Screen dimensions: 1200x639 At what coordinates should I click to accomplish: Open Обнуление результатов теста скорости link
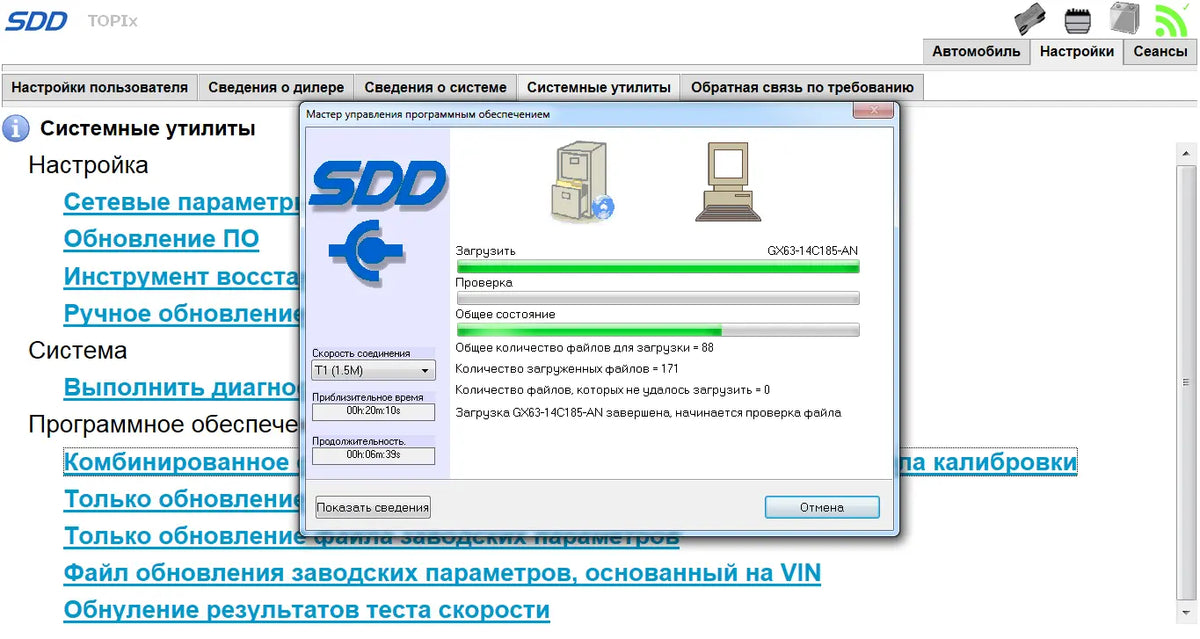tap(307, 610)
